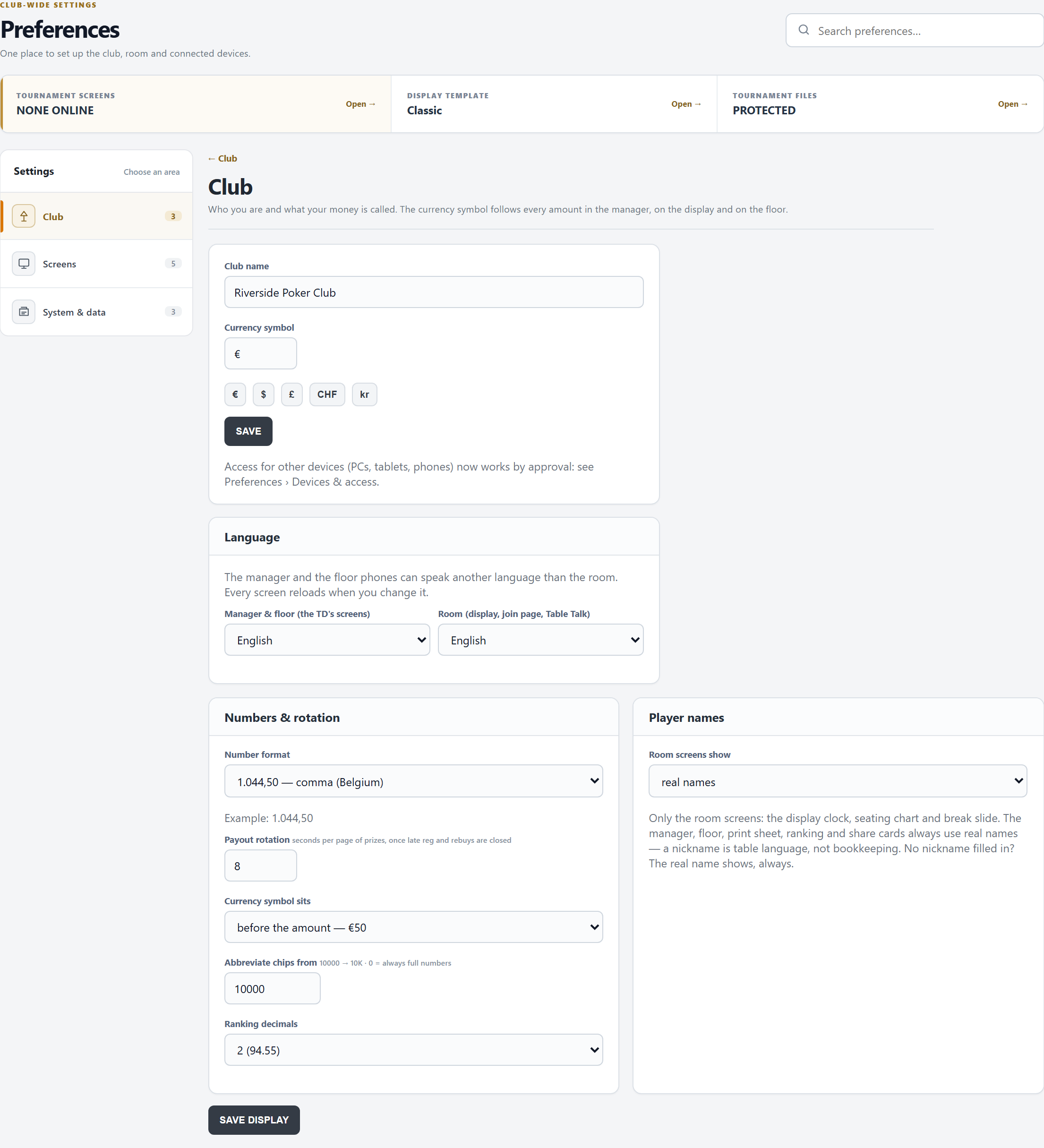The image size is (1044, 1148).
Task: Go back via the ← Club link
Action: pyautogui.click(x=222, y=158)
